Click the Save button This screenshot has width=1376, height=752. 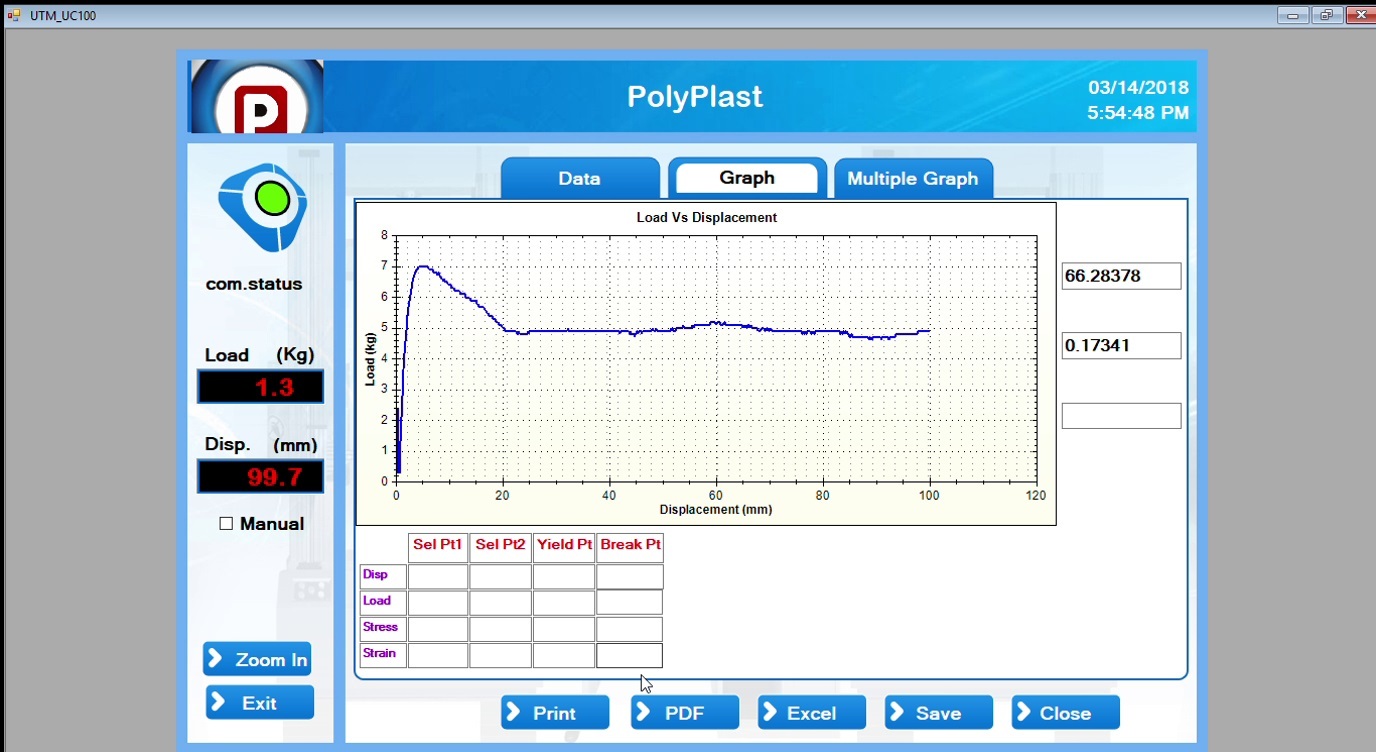coord(938,713)
